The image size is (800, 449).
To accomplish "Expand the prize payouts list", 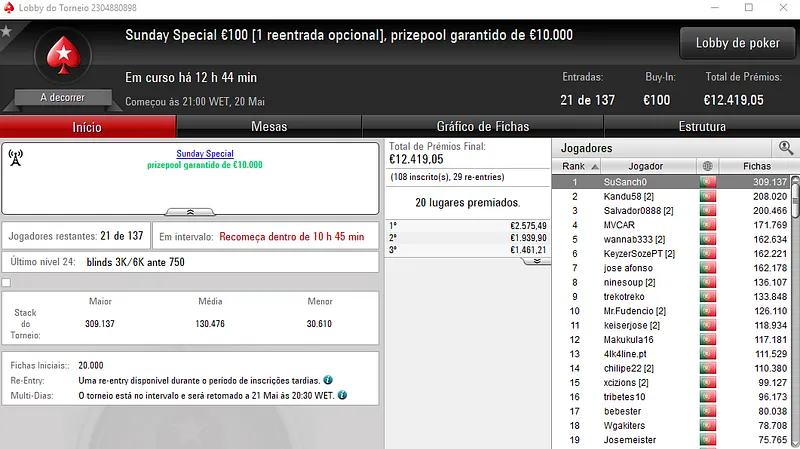I will coord(537,260).
